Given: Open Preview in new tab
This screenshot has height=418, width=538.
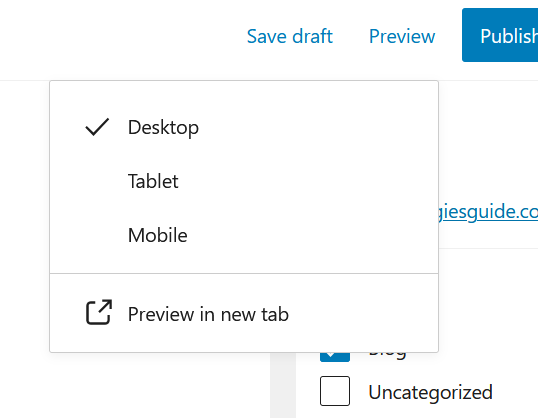Looking at the screenshot, I should [x=244, y=314].
